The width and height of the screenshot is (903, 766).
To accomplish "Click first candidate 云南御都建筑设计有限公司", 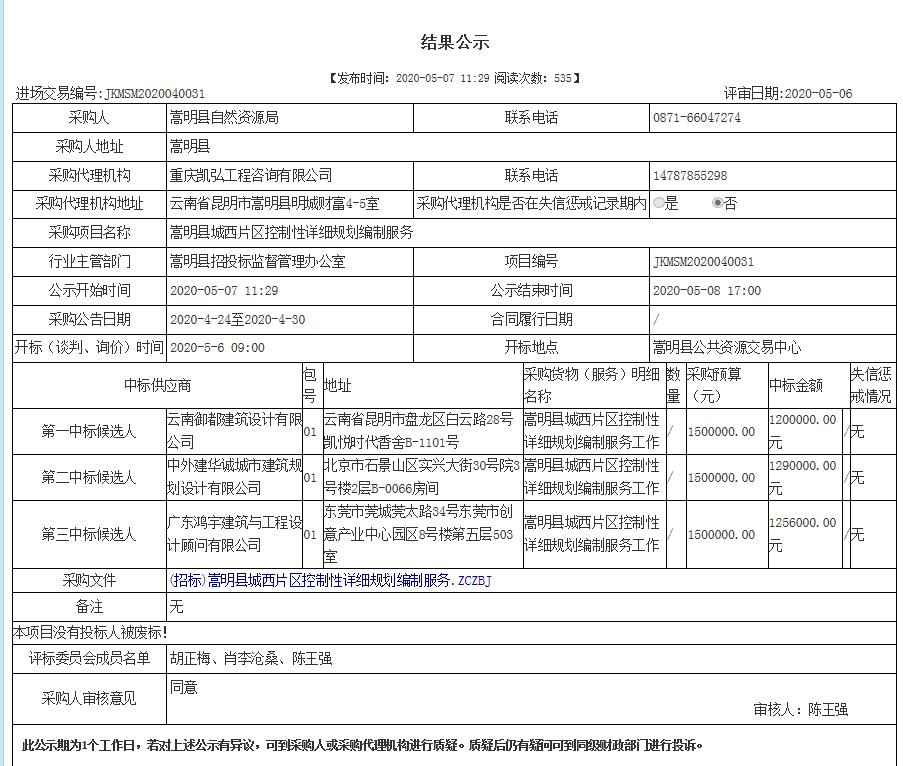I will click(x=234, y=431).
